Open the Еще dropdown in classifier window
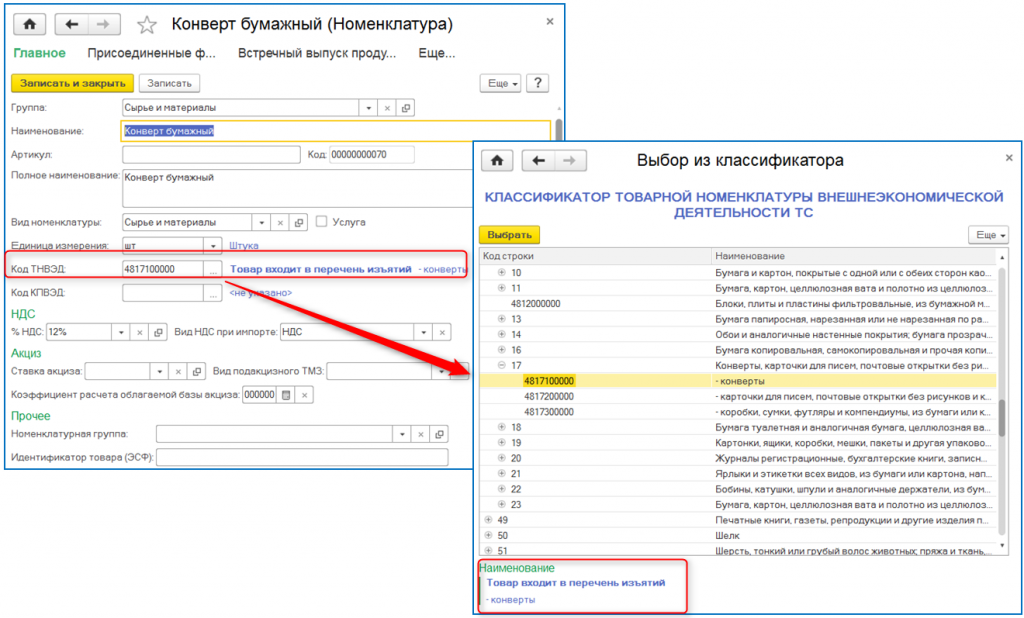The height and width of the screenshot is (618, 1024). pos(989,234)
